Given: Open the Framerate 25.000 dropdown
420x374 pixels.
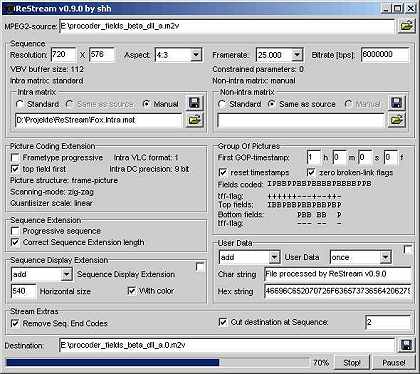Looking at the screenshot, I should click(x=297, y=54).
